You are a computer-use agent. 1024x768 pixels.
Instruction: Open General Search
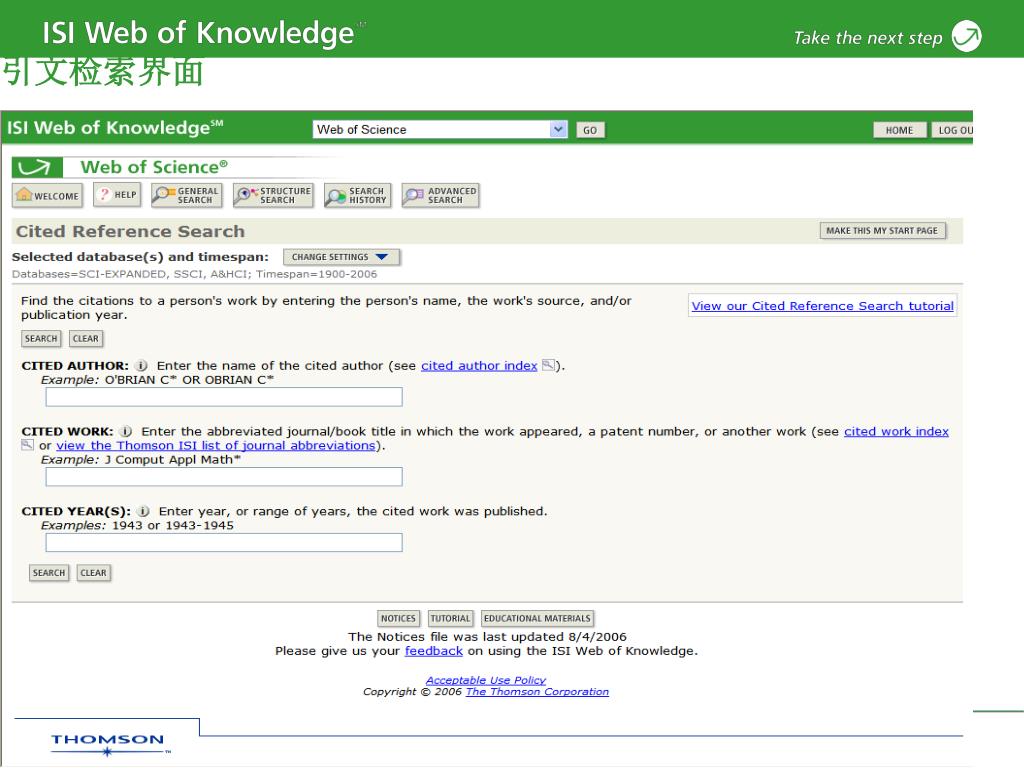(187, 195)
